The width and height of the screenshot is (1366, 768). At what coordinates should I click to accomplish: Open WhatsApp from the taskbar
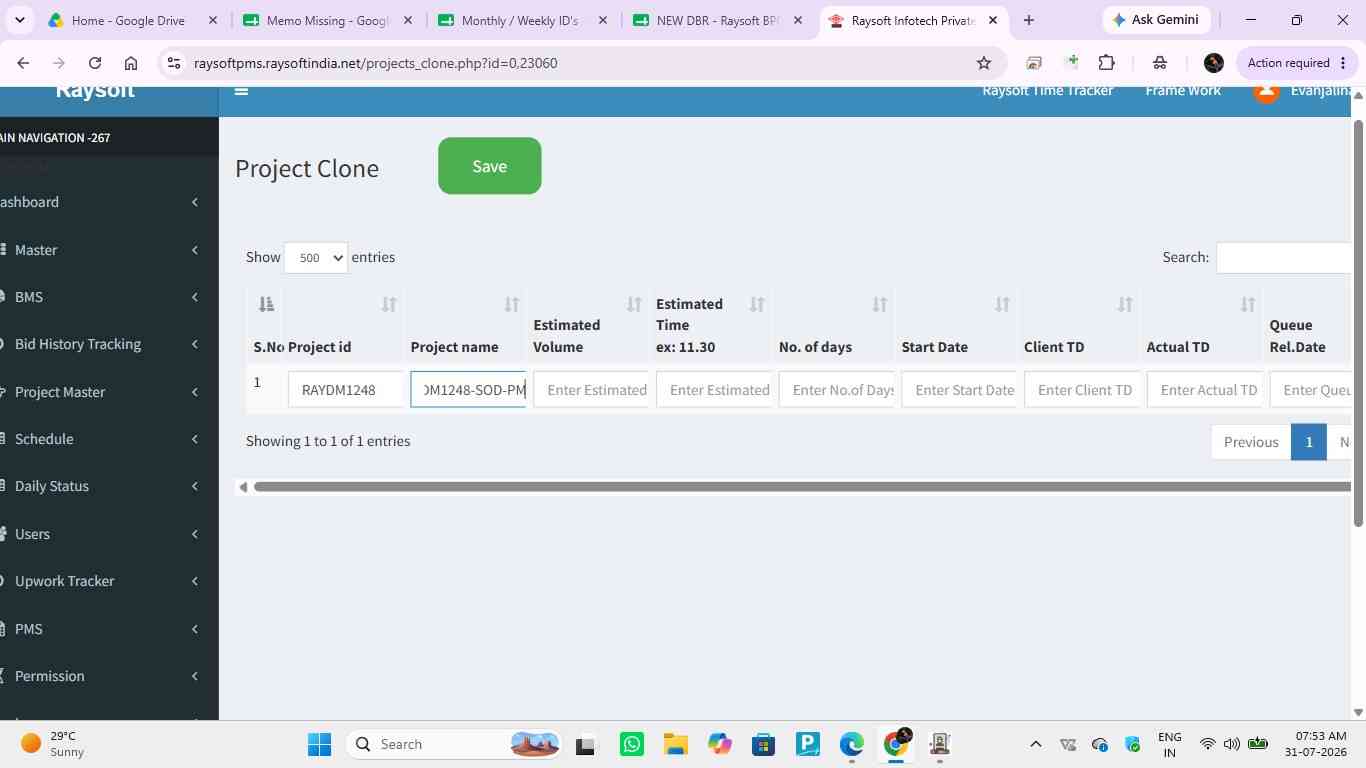632,744
